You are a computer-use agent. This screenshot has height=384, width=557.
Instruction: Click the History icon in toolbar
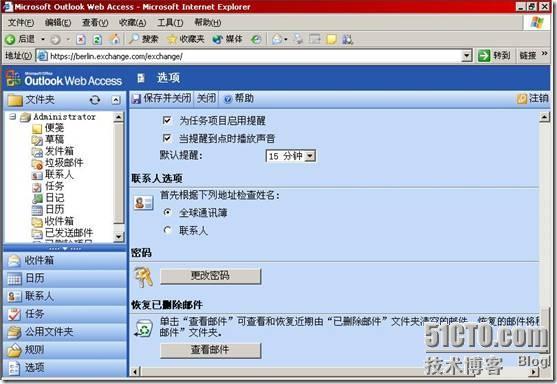pos(256,39)
